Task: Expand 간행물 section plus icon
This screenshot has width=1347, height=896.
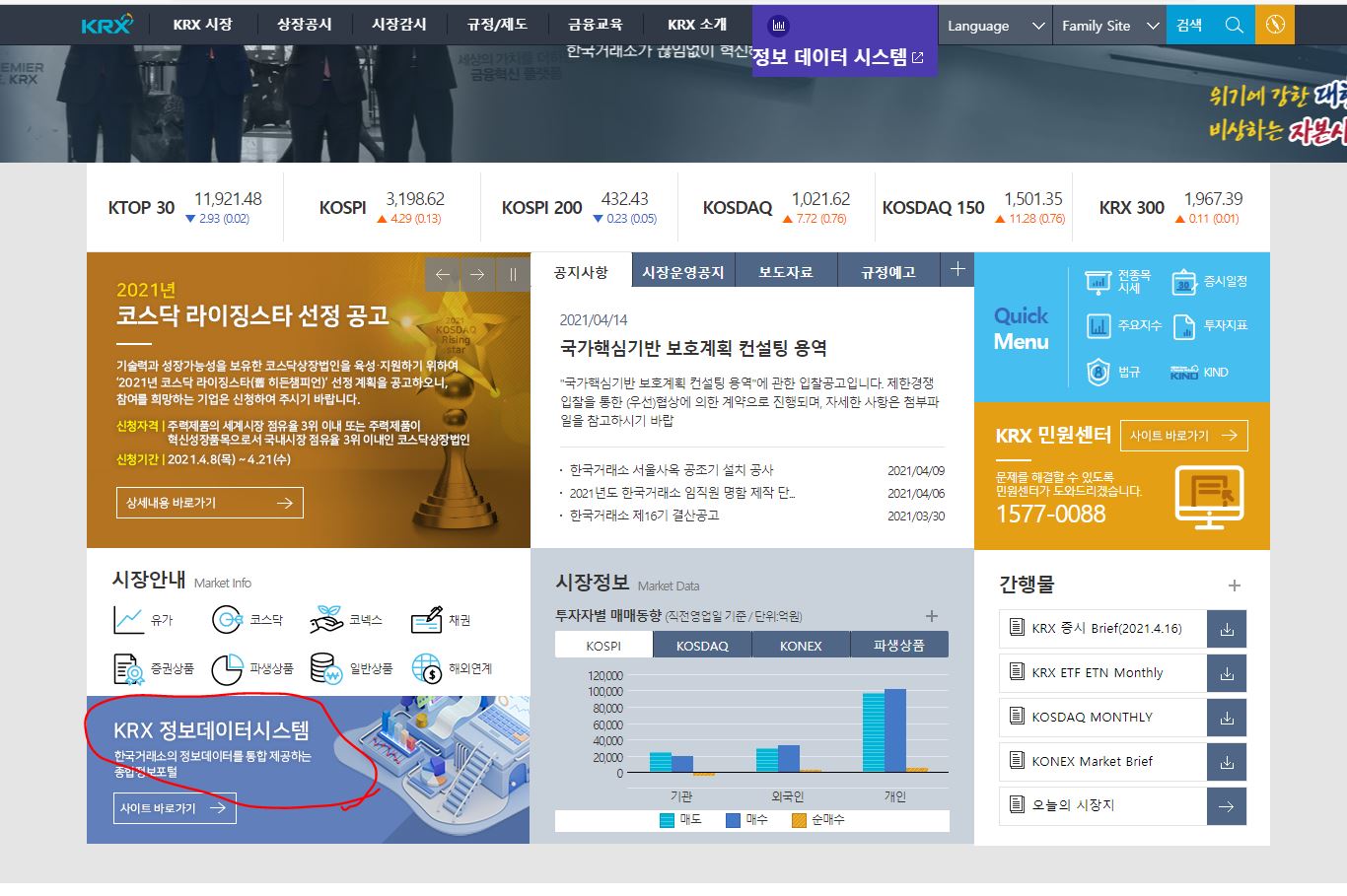Action: point(1234,586)
